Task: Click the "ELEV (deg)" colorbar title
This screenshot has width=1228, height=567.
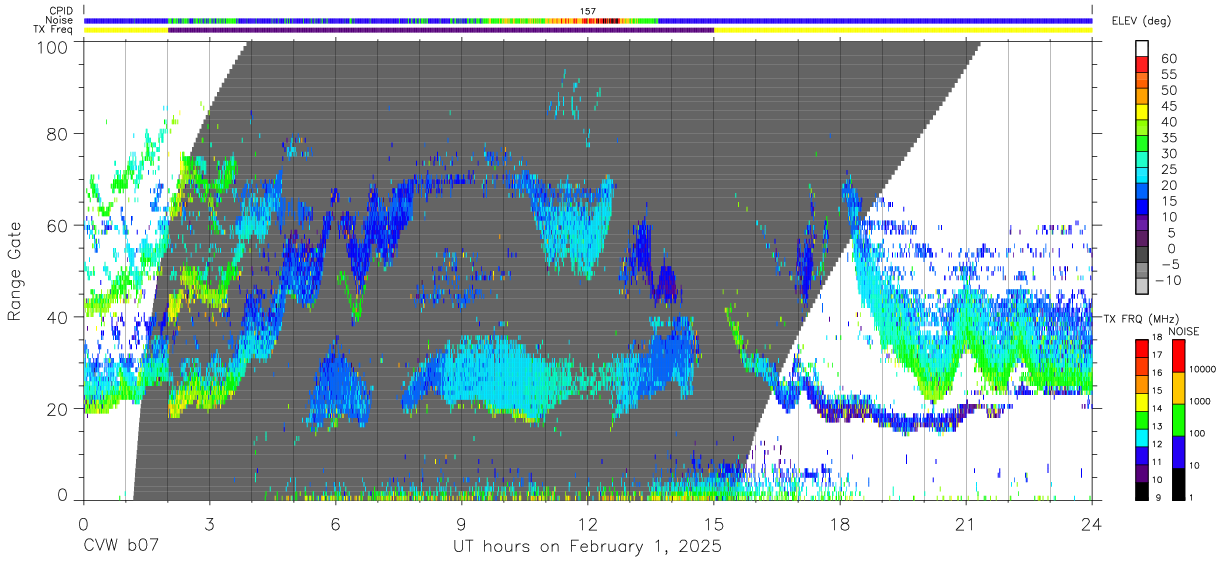Action: click(x=1142, y=21)
